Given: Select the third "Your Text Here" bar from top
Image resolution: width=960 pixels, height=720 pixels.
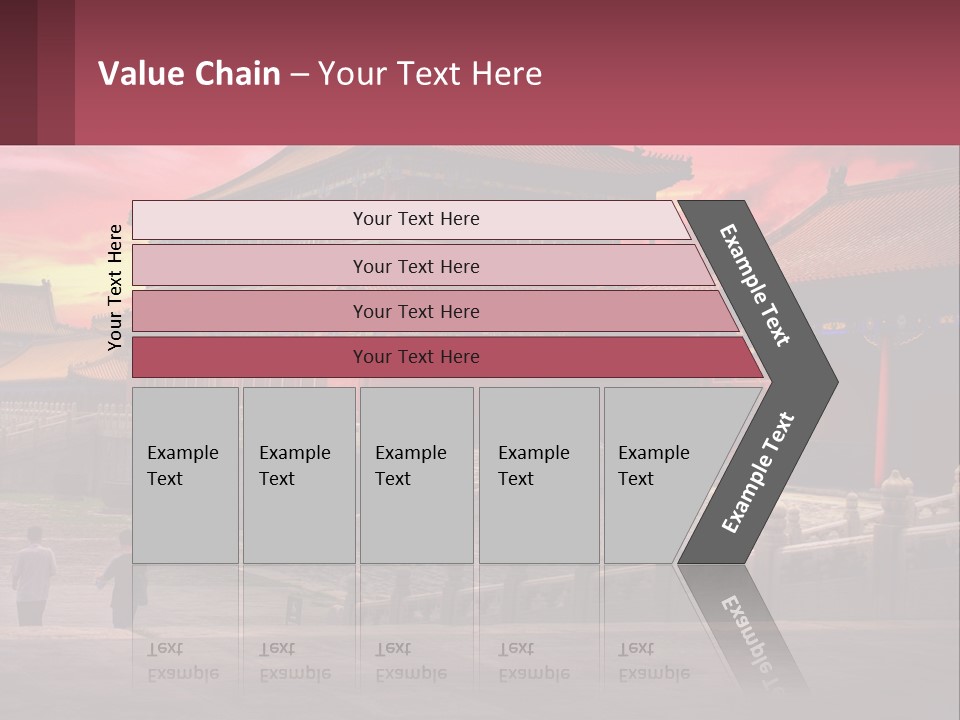Looking at the screenshot, I should [415, 312].
